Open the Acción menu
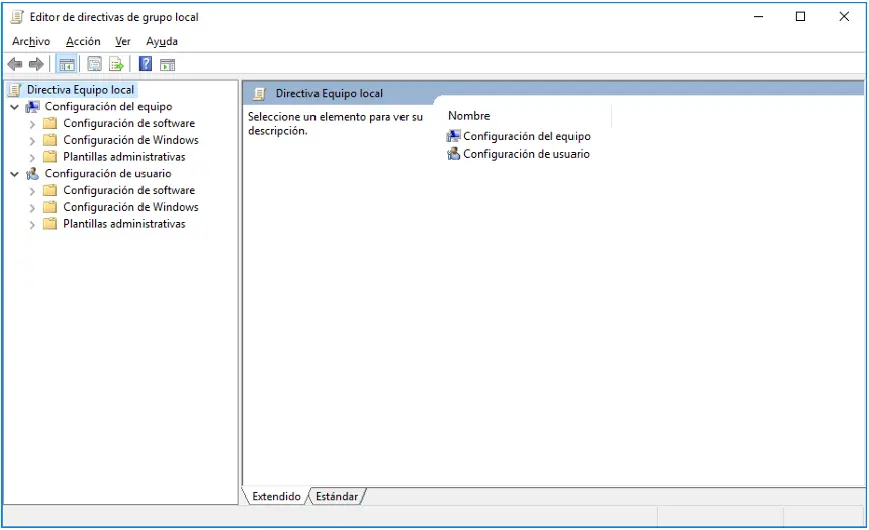This screenshot has height=530, width=869. (x=83, y=42)
